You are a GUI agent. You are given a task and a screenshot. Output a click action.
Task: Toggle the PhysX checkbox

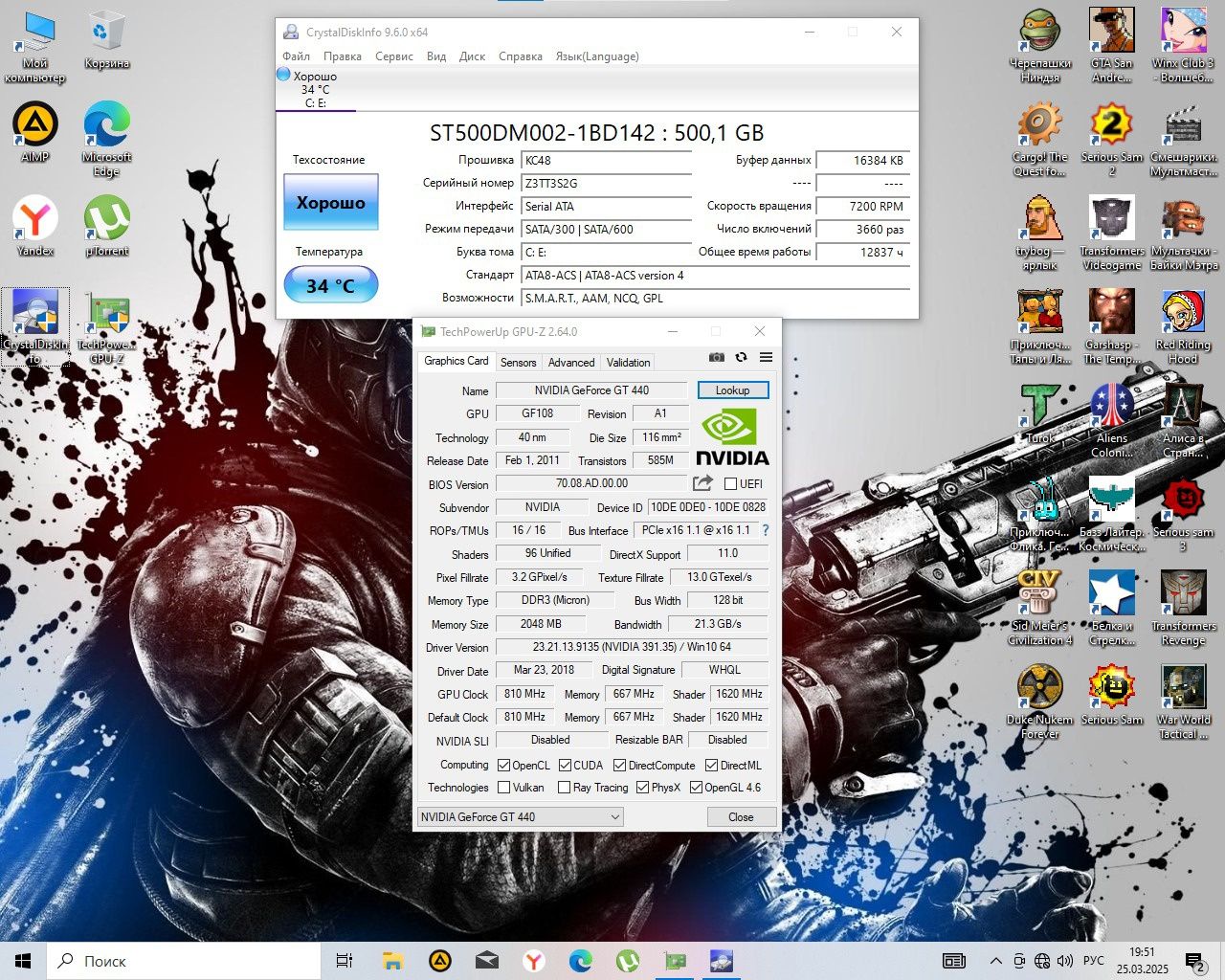coord(642,788)
